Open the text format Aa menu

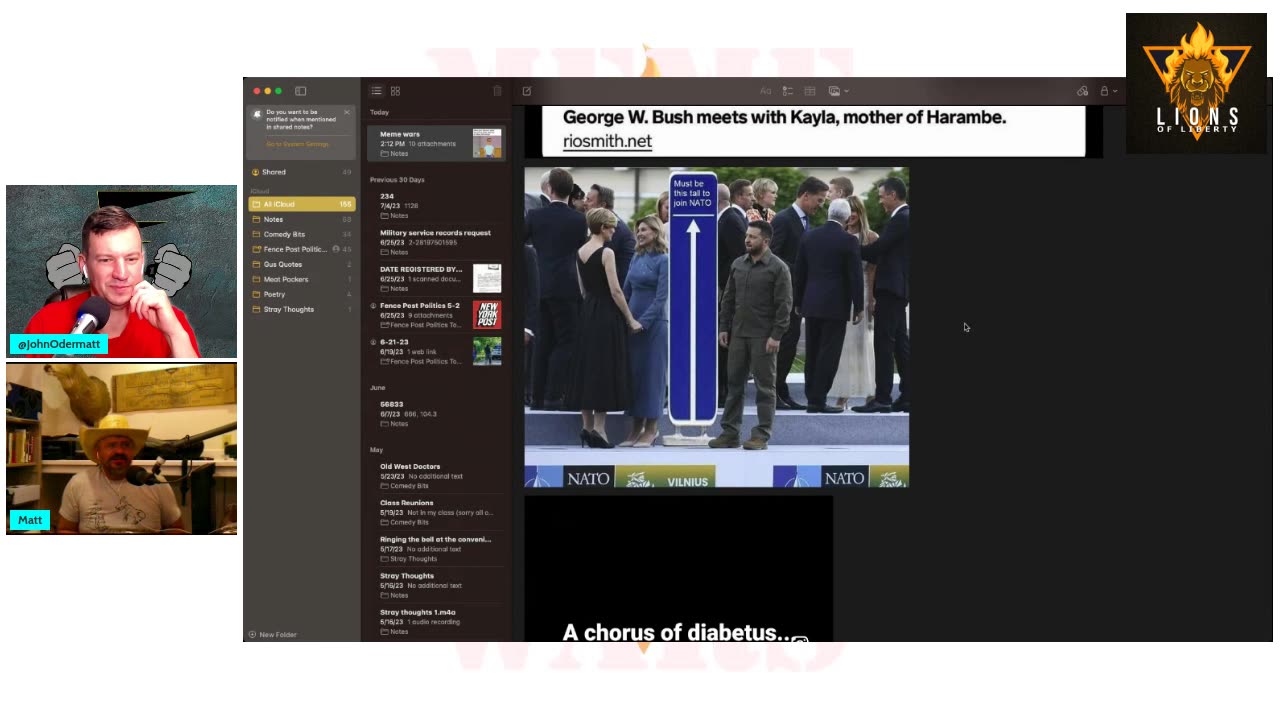(x=765, y=91)
